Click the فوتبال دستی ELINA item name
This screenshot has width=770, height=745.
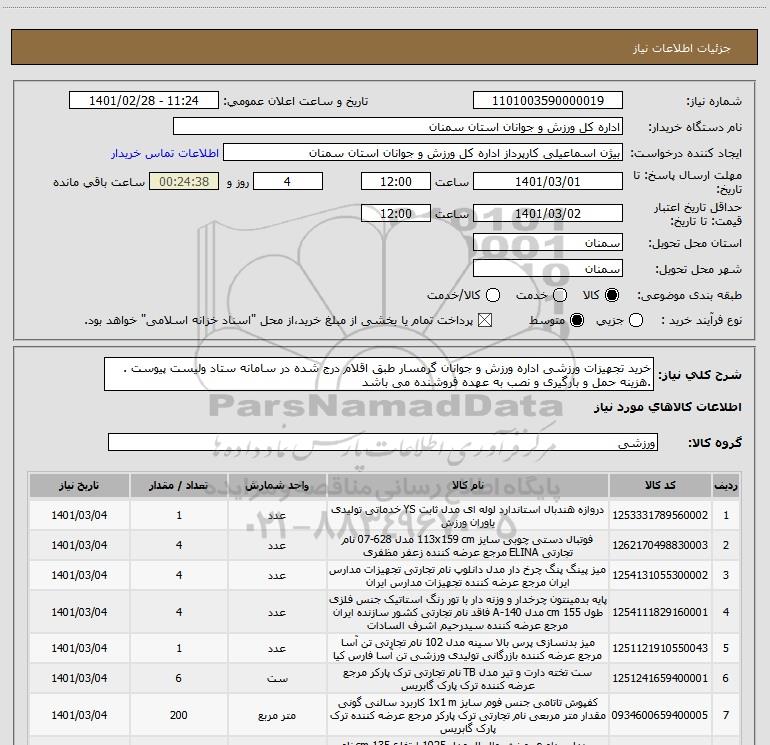tap(468, 546)
